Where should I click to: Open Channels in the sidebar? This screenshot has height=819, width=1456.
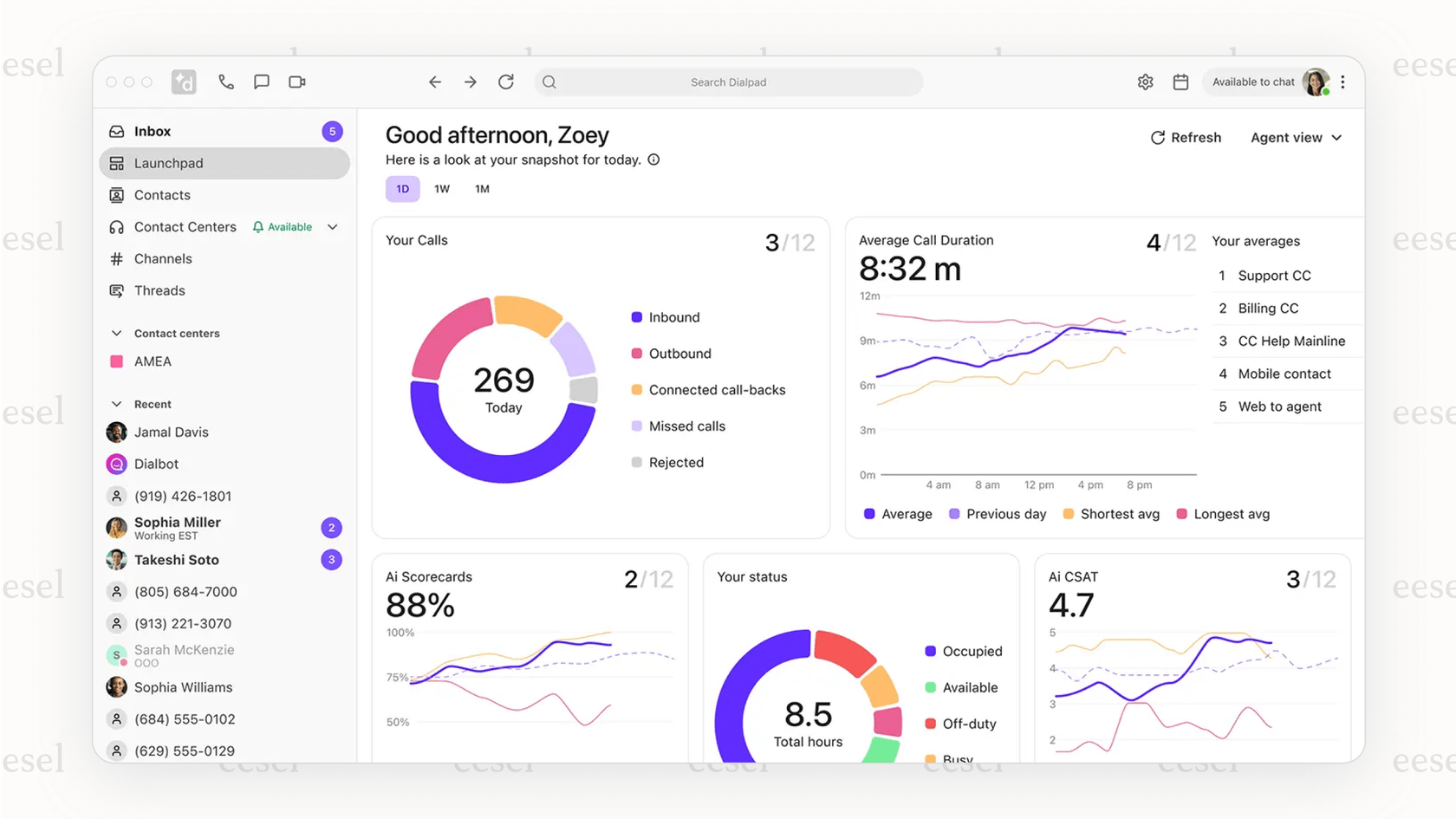pos(163,258)
